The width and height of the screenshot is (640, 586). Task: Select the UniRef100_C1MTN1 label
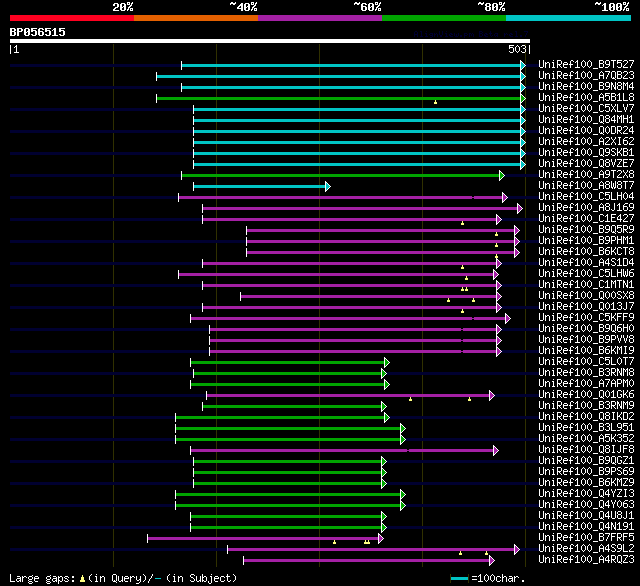[586, 284]
